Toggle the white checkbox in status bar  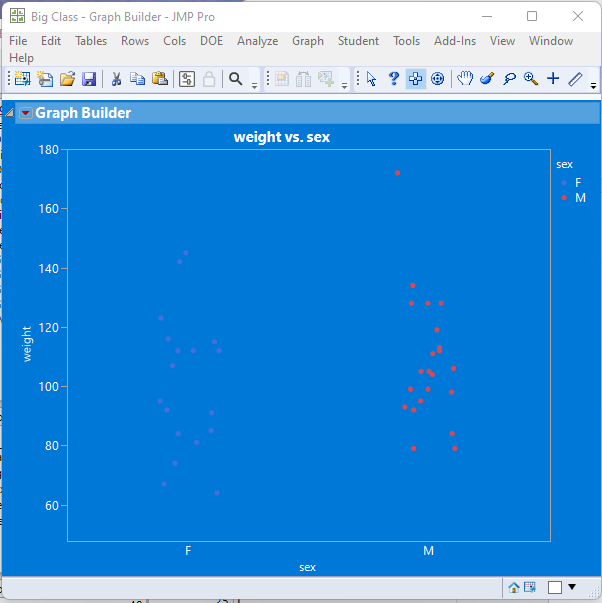pos(555,588)
